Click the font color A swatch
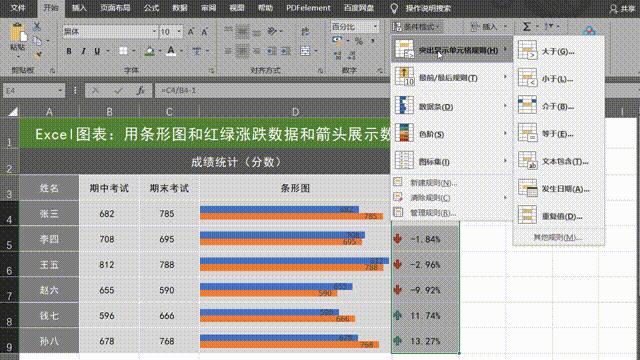 pyautogui.click(x=171, y=51)
